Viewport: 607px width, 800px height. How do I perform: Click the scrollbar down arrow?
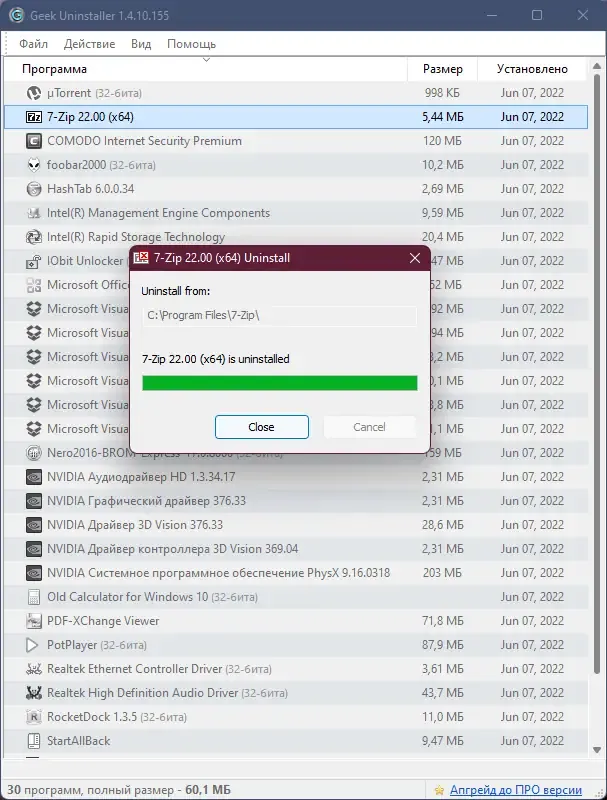click(597, 750)
